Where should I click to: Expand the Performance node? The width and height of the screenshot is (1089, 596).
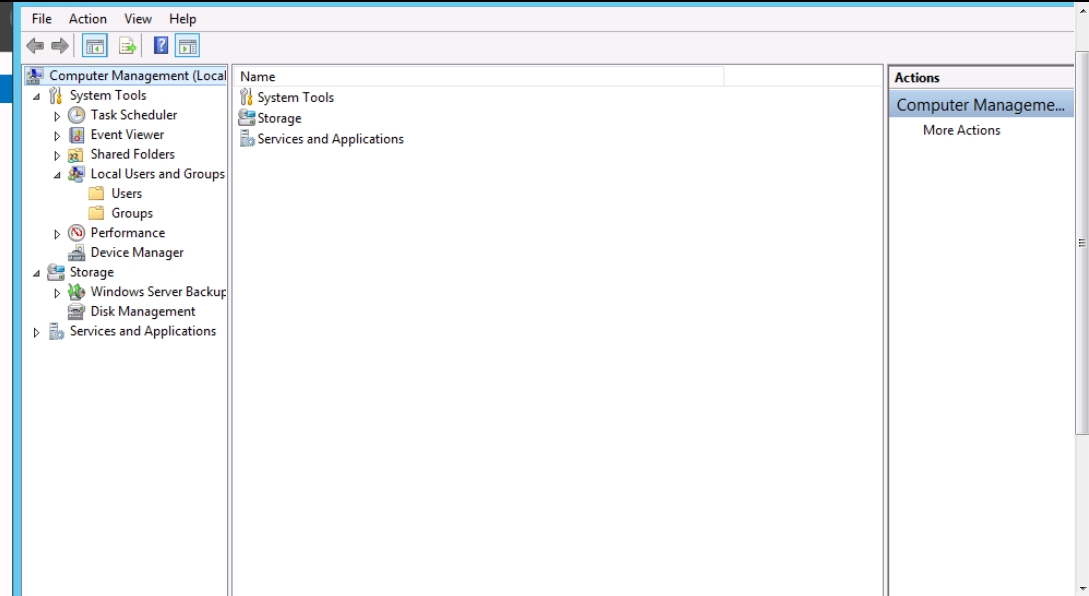click(57, 234)
